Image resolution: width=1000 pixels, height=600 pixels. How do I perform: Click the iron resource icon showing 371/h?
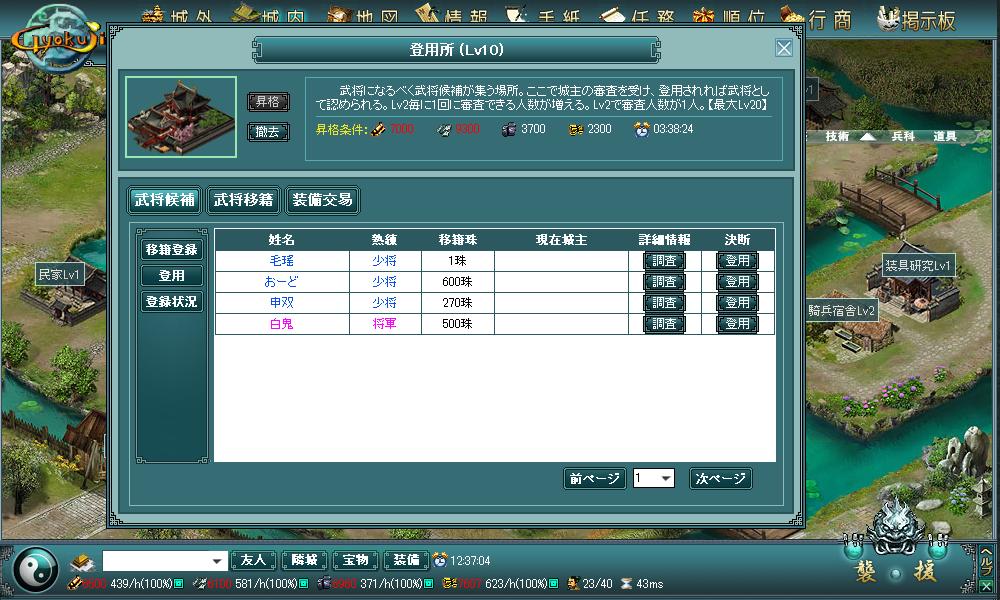tap(324, 583)
